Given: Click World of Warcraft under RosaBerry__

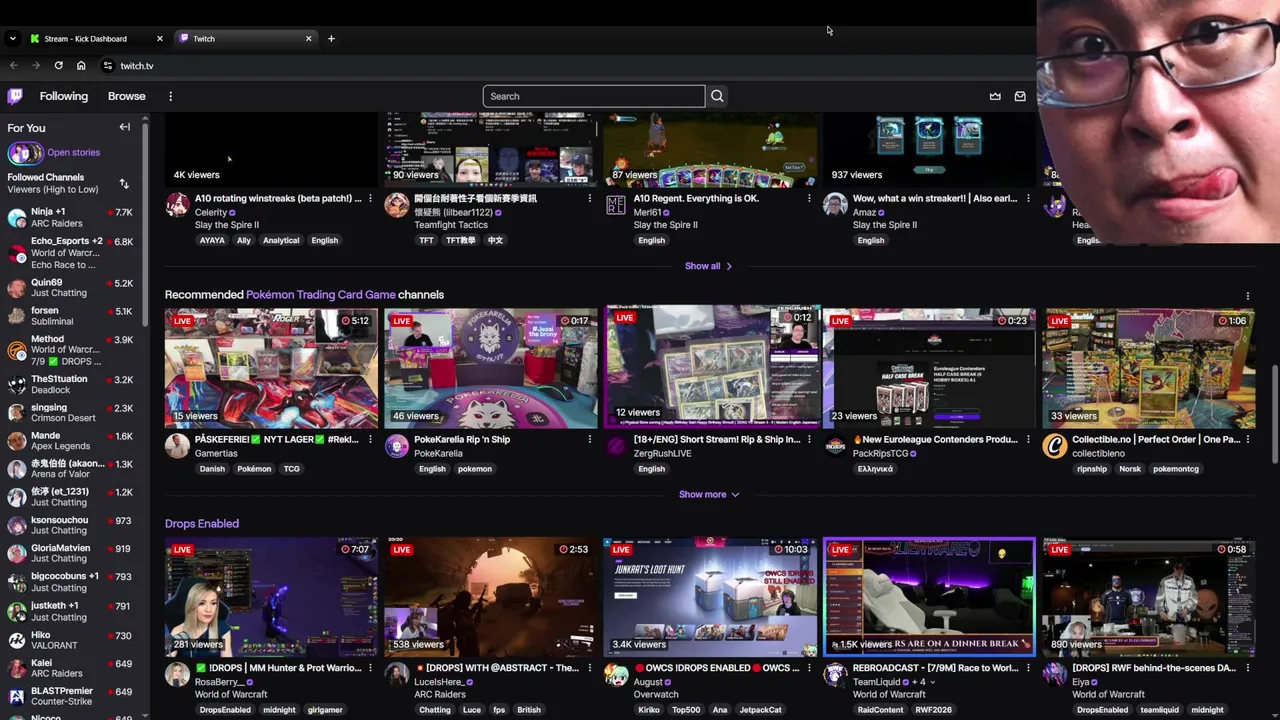Looking at the screenshot, I should tap(231, 694).
